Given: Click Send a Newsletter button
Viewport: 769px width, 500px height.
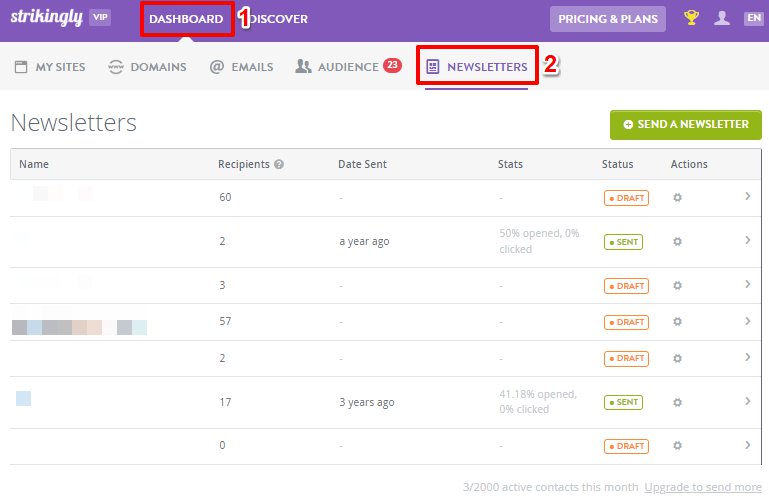Looking at the screenshot, I should pyautogui.click(x=686, y=125).
